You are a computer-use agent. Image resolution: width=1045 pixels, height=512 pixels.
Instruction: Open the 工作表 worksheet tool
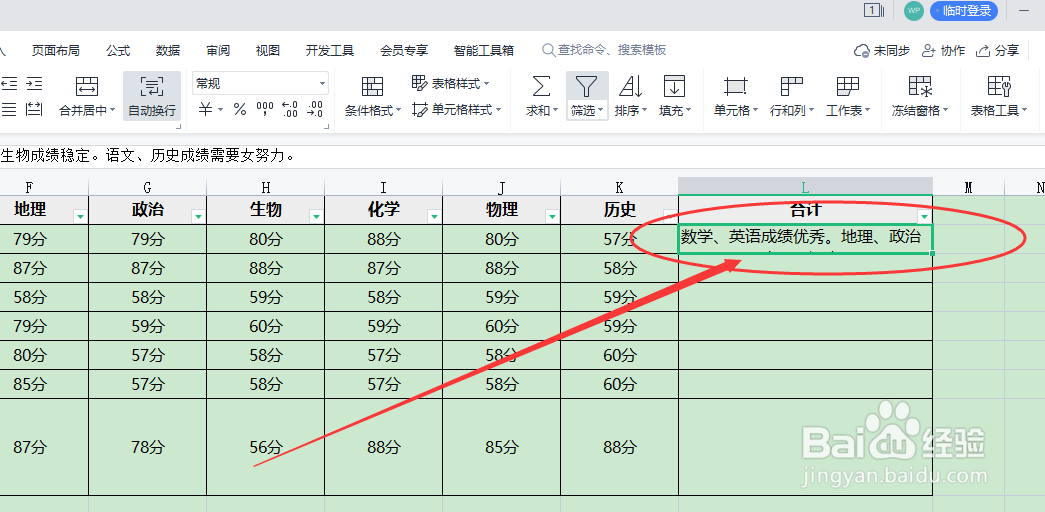point(848,96)
